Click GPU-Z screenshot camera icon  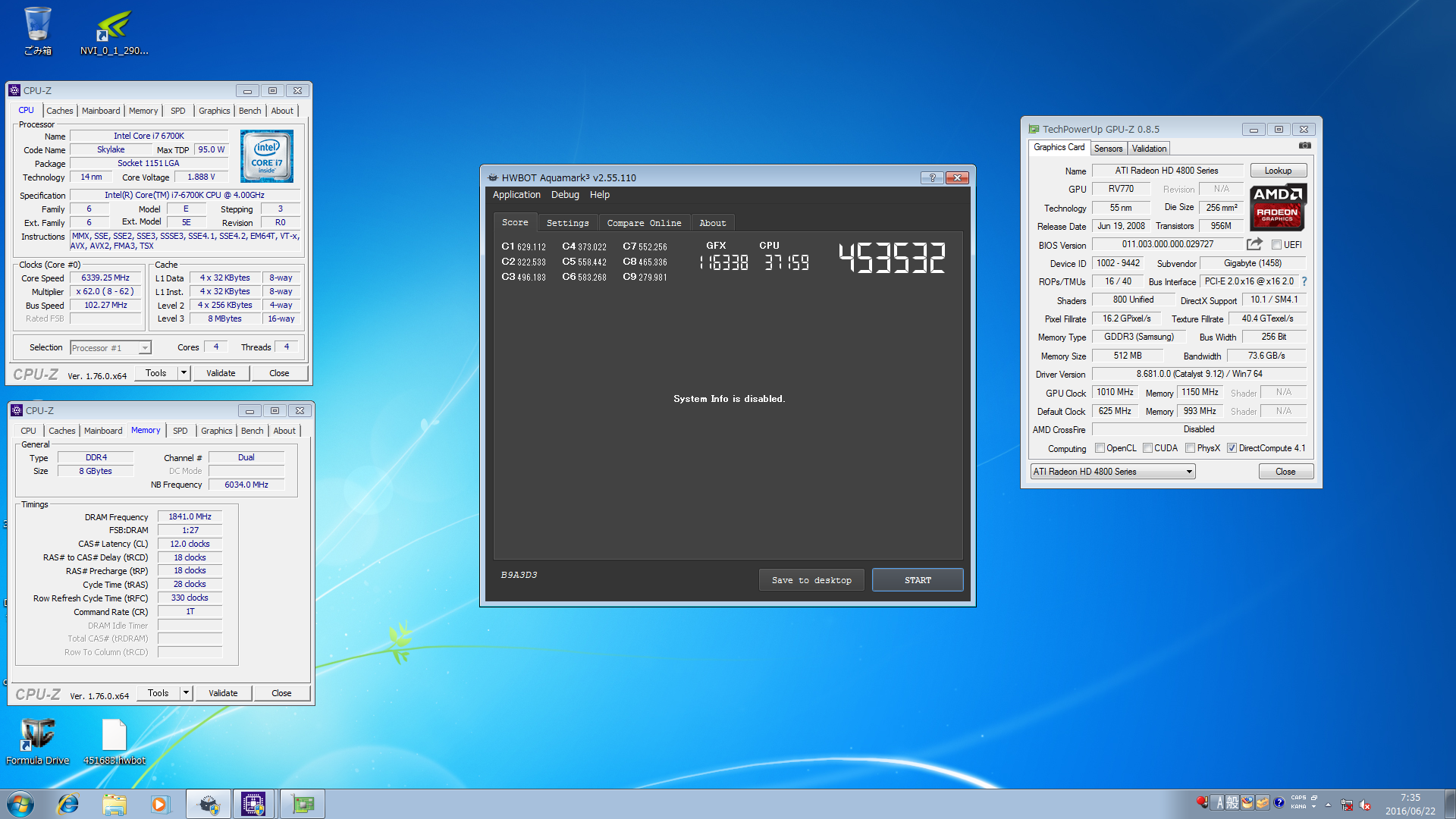click(x=1304, y=145)
